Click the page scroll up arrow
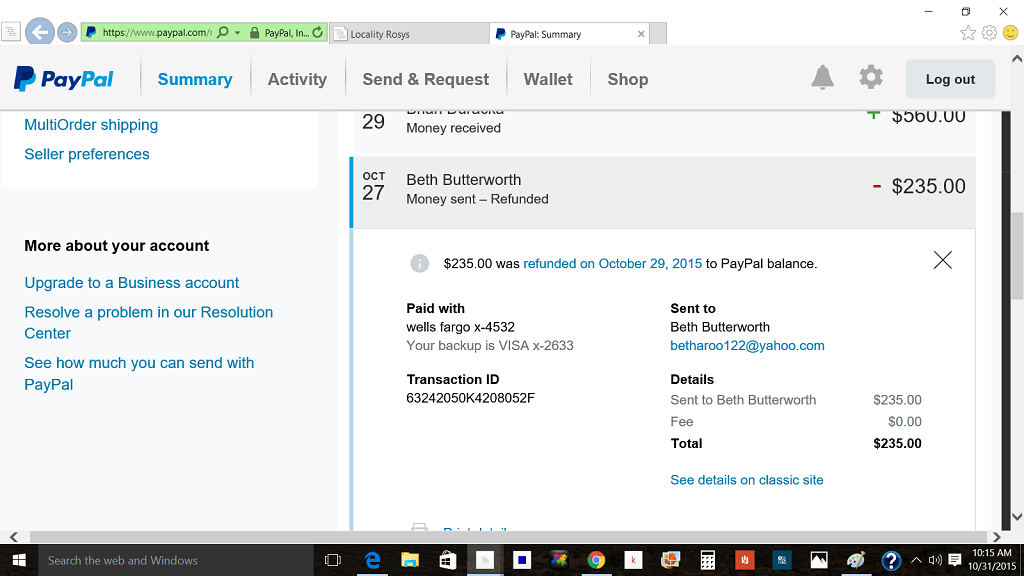 [1017, 59]
